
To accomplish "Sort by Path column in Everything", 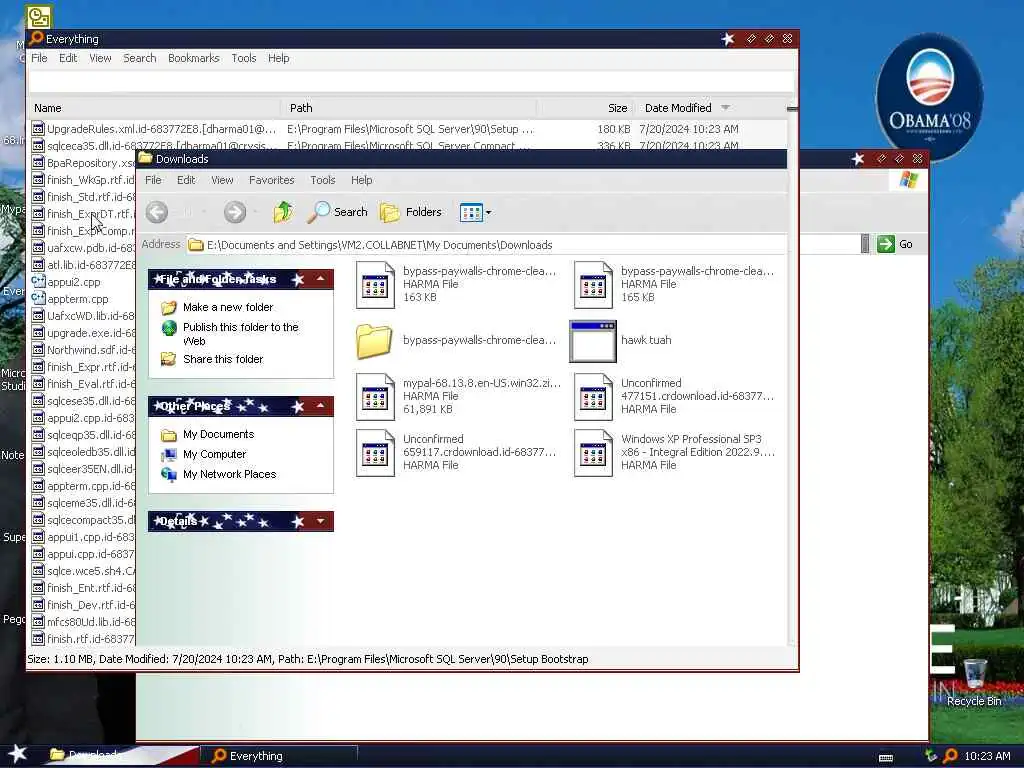I will pyautogui.click(x=409, y=108).
